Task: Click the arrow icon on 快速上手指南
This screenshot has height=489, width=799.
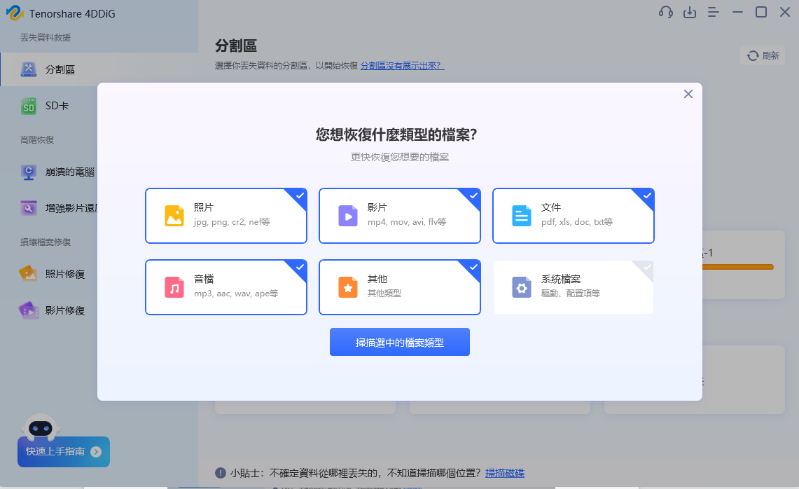Action: coord(96,451)
